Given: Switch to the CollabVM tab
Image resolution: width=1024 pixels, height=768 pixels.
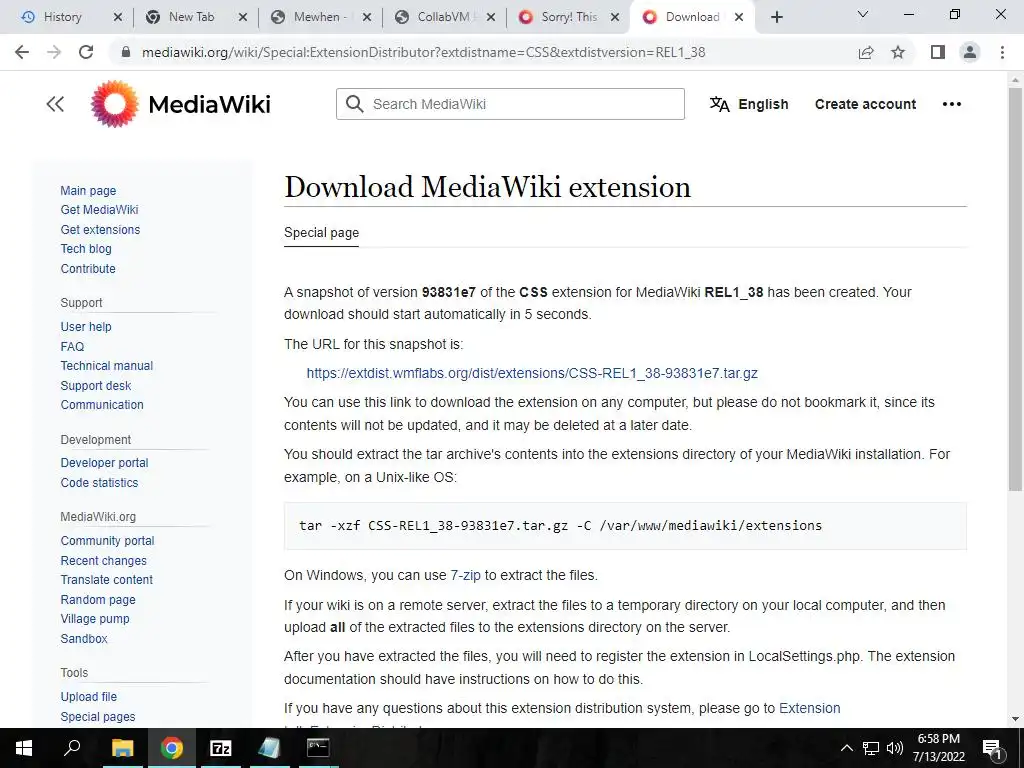Looking at the screenshot, I should coord(443,17).
